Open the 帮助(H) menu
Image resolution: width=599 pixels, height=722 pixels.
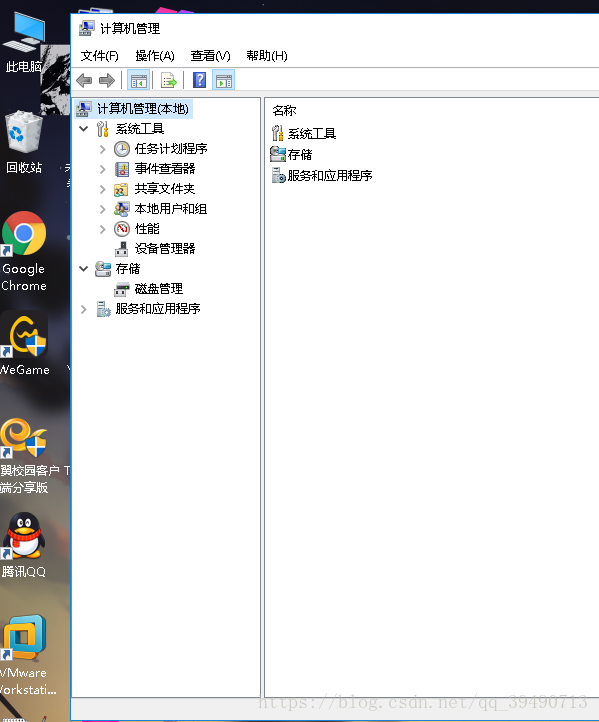click(267, 56)
